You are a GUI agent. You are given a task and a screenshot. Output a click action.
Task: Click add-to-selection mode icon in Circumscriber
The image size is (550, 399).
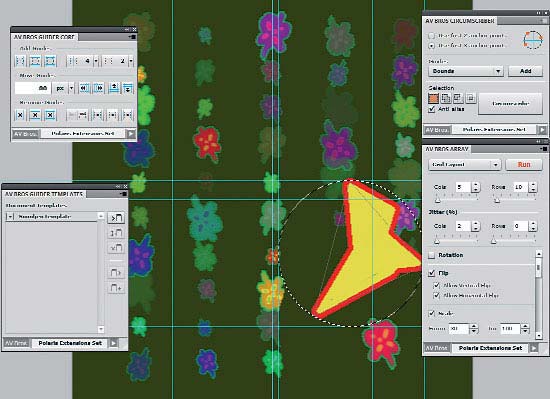446,99
